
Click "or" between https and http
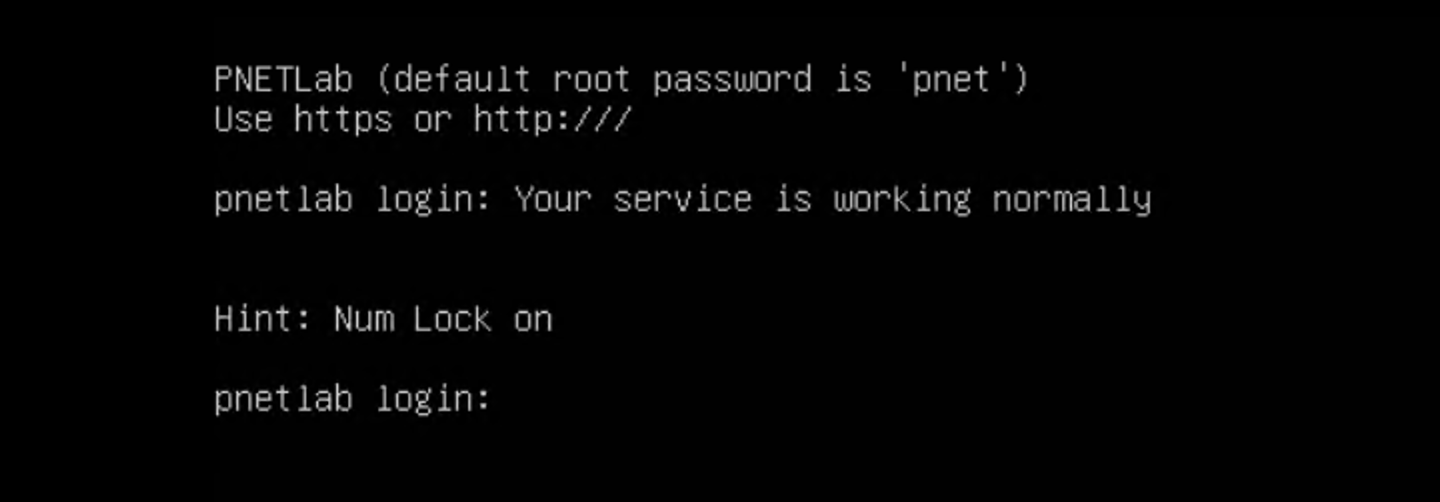pos(432,120)
